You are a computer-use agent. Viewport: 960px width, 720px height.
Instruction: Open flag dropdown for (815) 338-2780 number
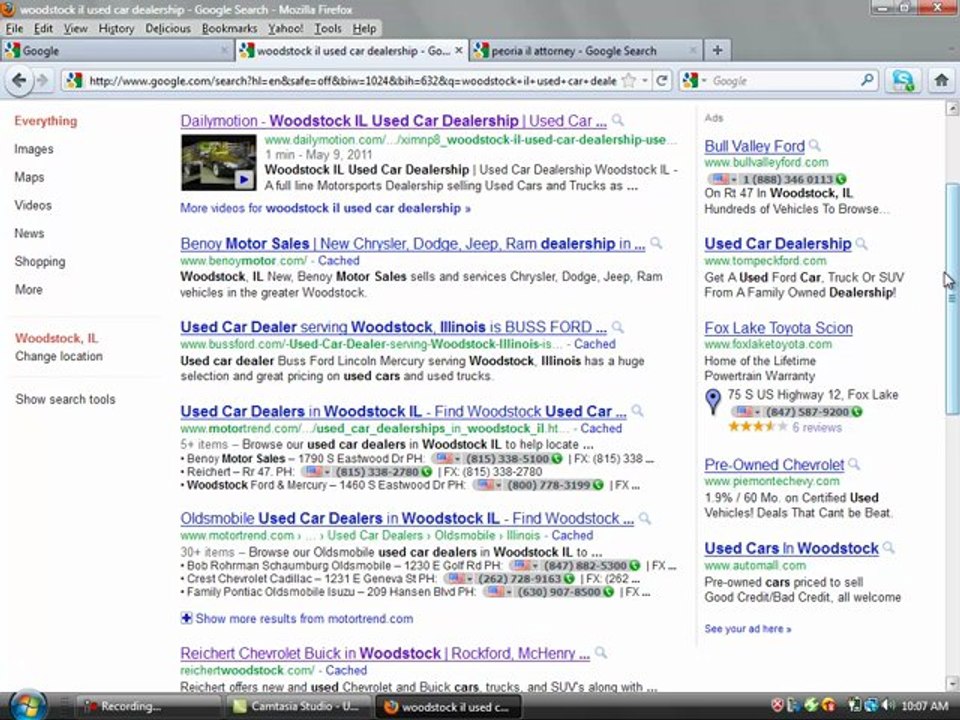tap(318, 472)
